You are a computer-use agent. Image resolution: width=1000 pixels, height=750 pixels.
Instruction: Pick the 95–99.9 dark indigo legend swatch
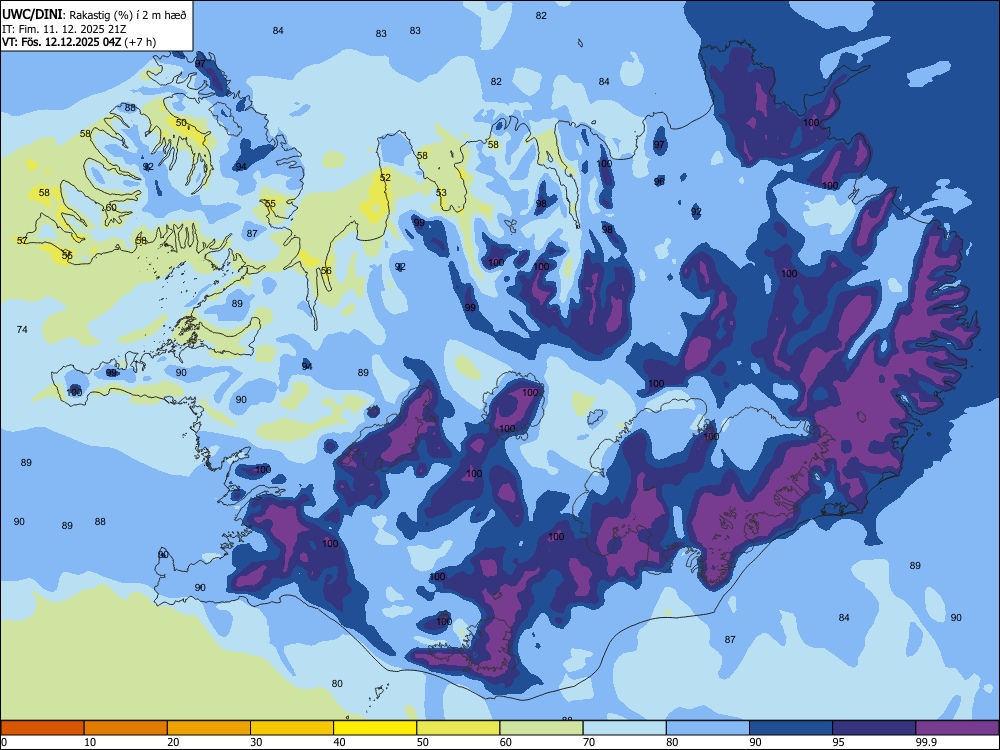[874, 728]
